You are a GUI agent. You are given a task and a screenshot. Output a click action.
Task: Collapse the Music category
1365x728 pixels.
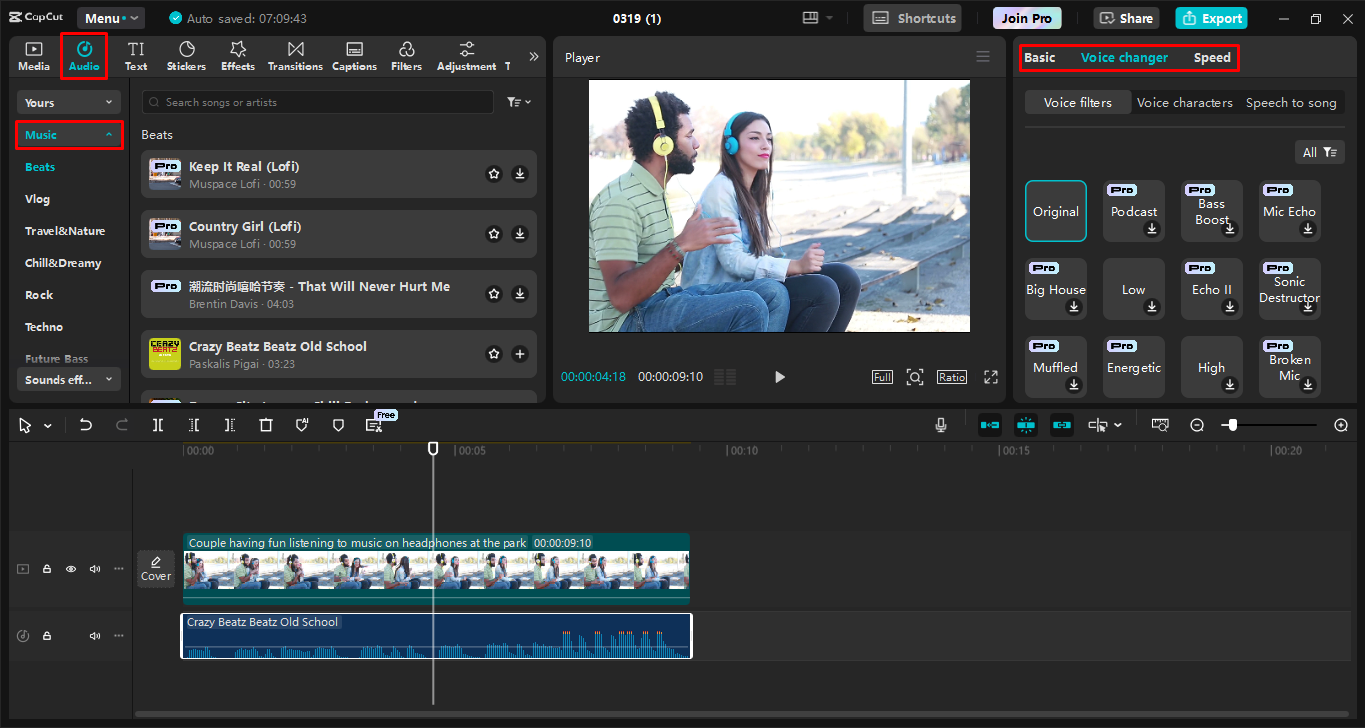108,134
